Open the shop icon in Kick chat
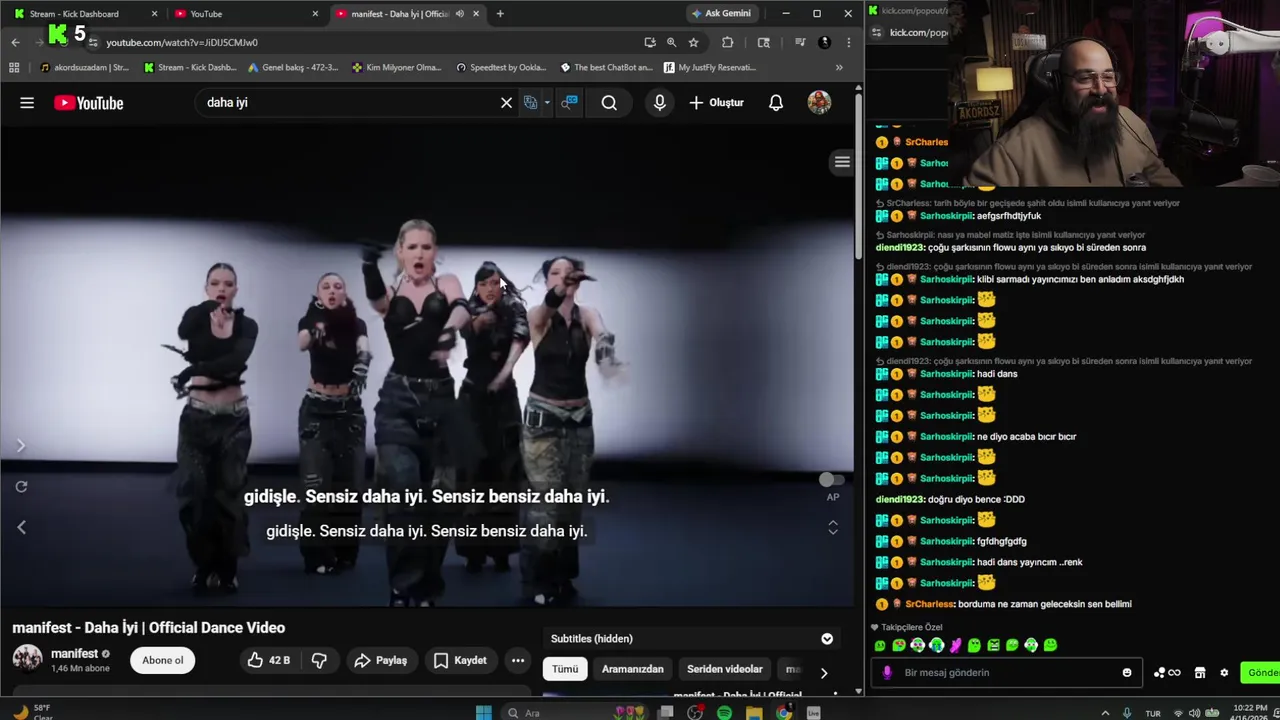The width and height of the screenshot is (1280, 720). tap(1200, 673)
